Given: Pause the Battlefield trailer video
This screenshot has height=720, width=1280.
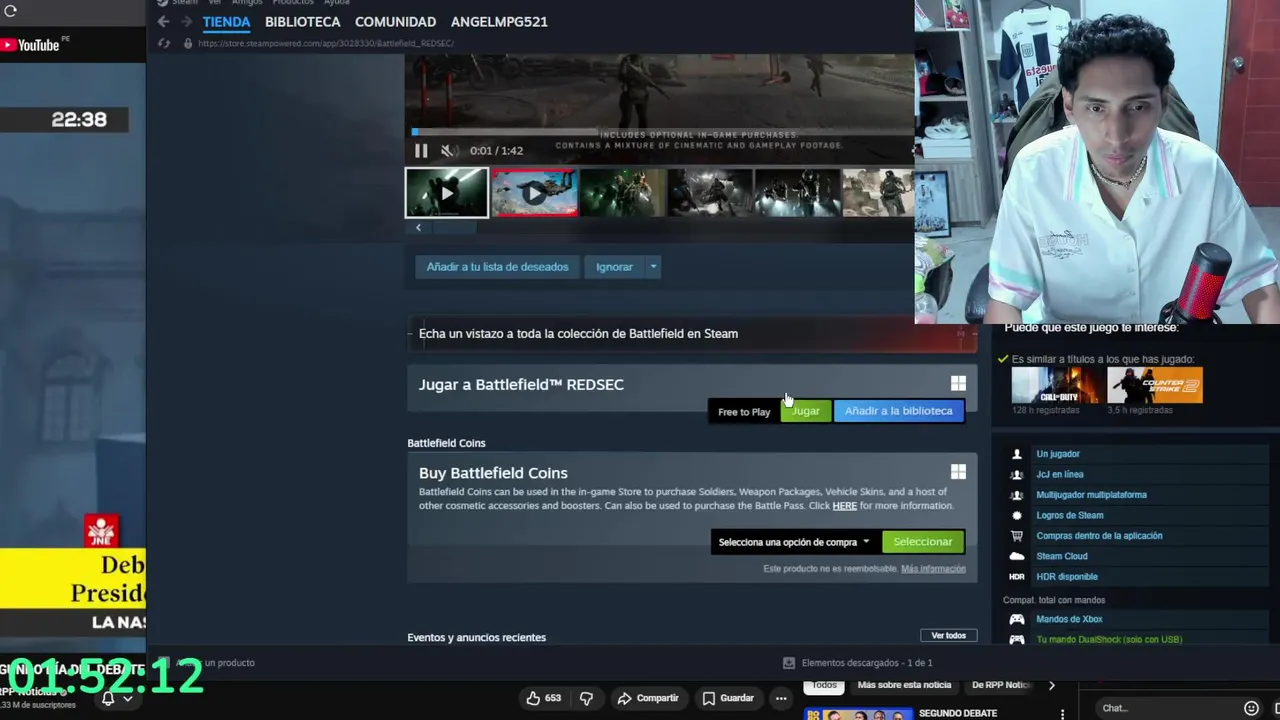Looking at the screenshot, I should [x=421, y=151].
